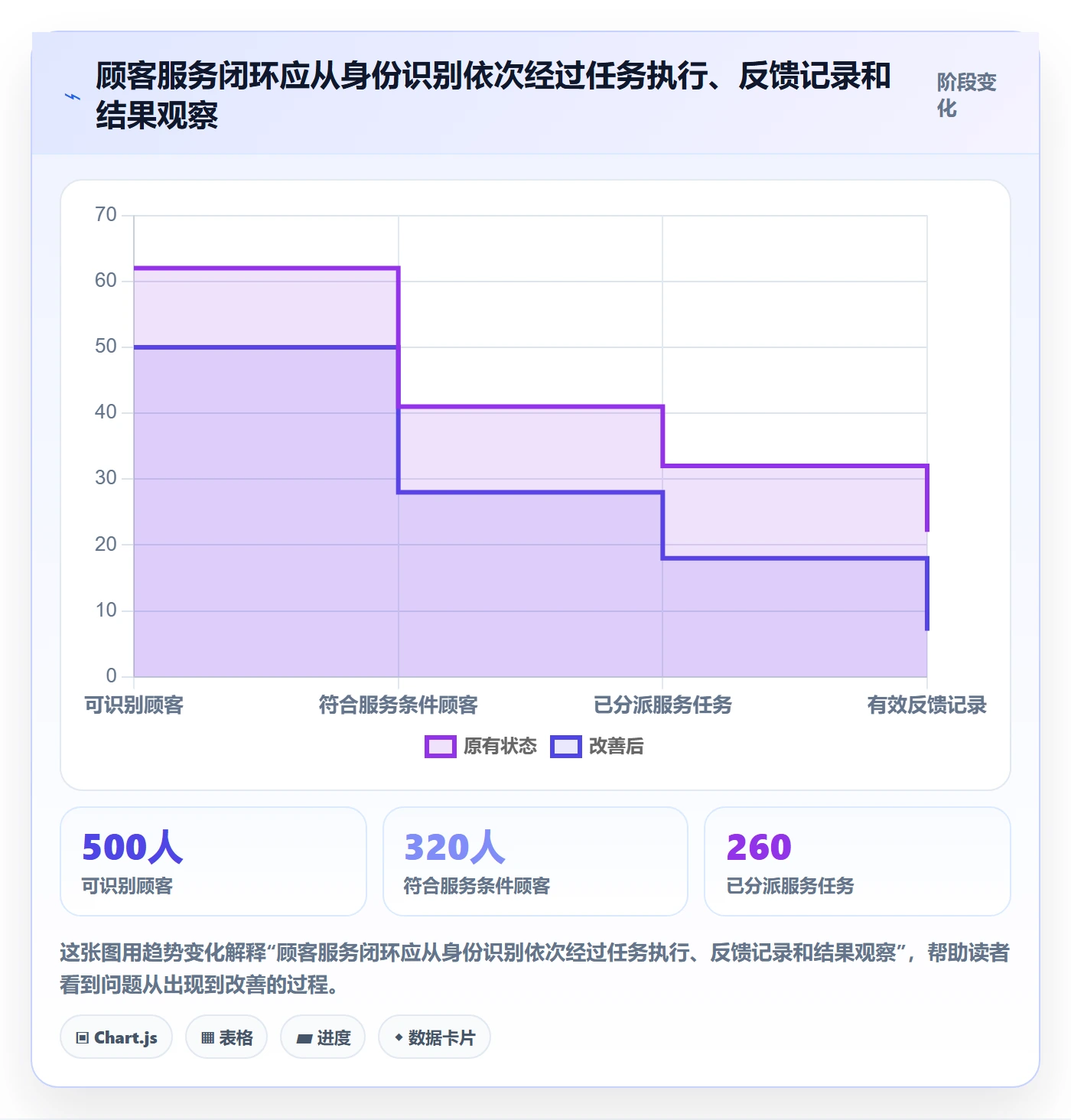This screenshot has height=1120, width=1071.
Task: Click the y-axis value 60
Action: pyautogui.click(x=106, y=281)
